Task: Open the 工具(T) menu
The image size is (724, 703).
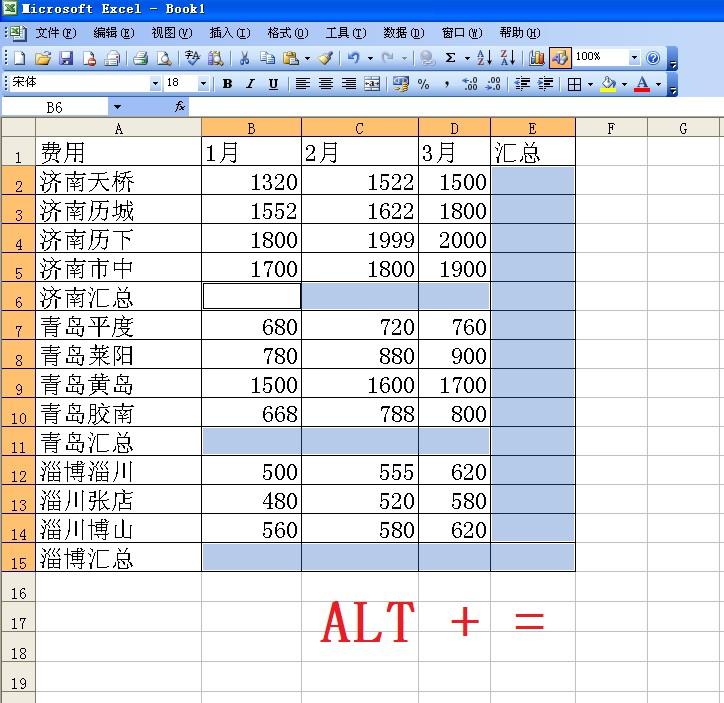Action: tap(346, 33)
